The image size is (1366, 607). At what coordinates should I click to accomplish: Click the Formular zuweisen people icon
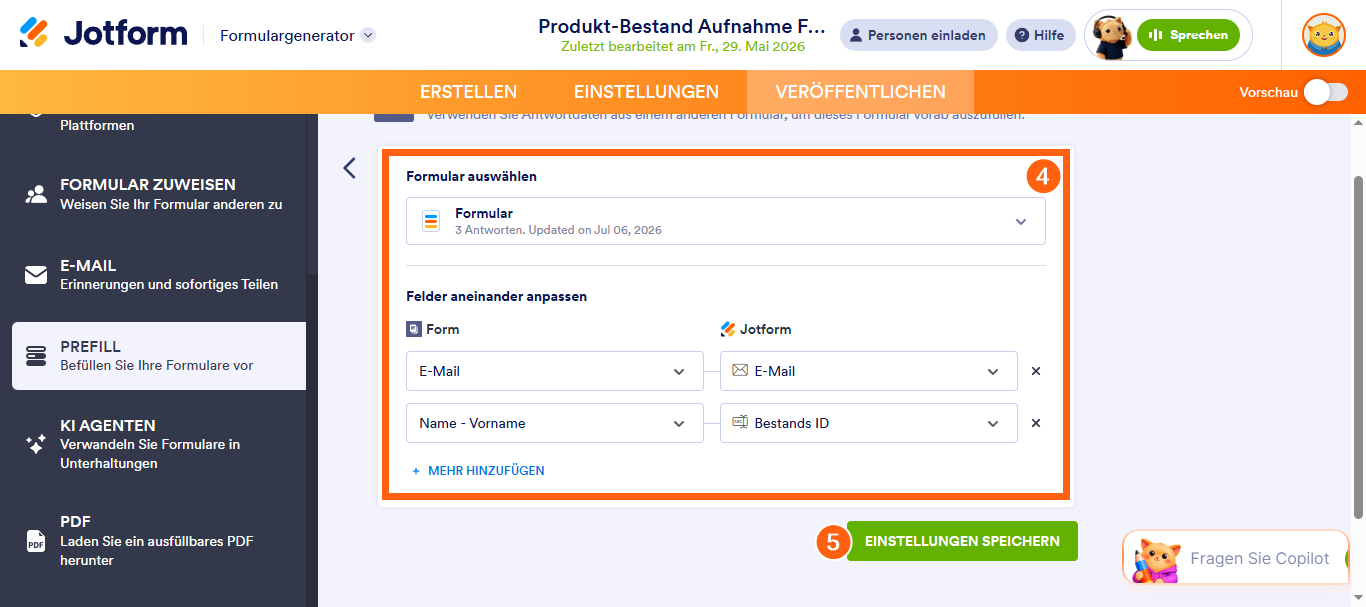[x=36, y=194]
